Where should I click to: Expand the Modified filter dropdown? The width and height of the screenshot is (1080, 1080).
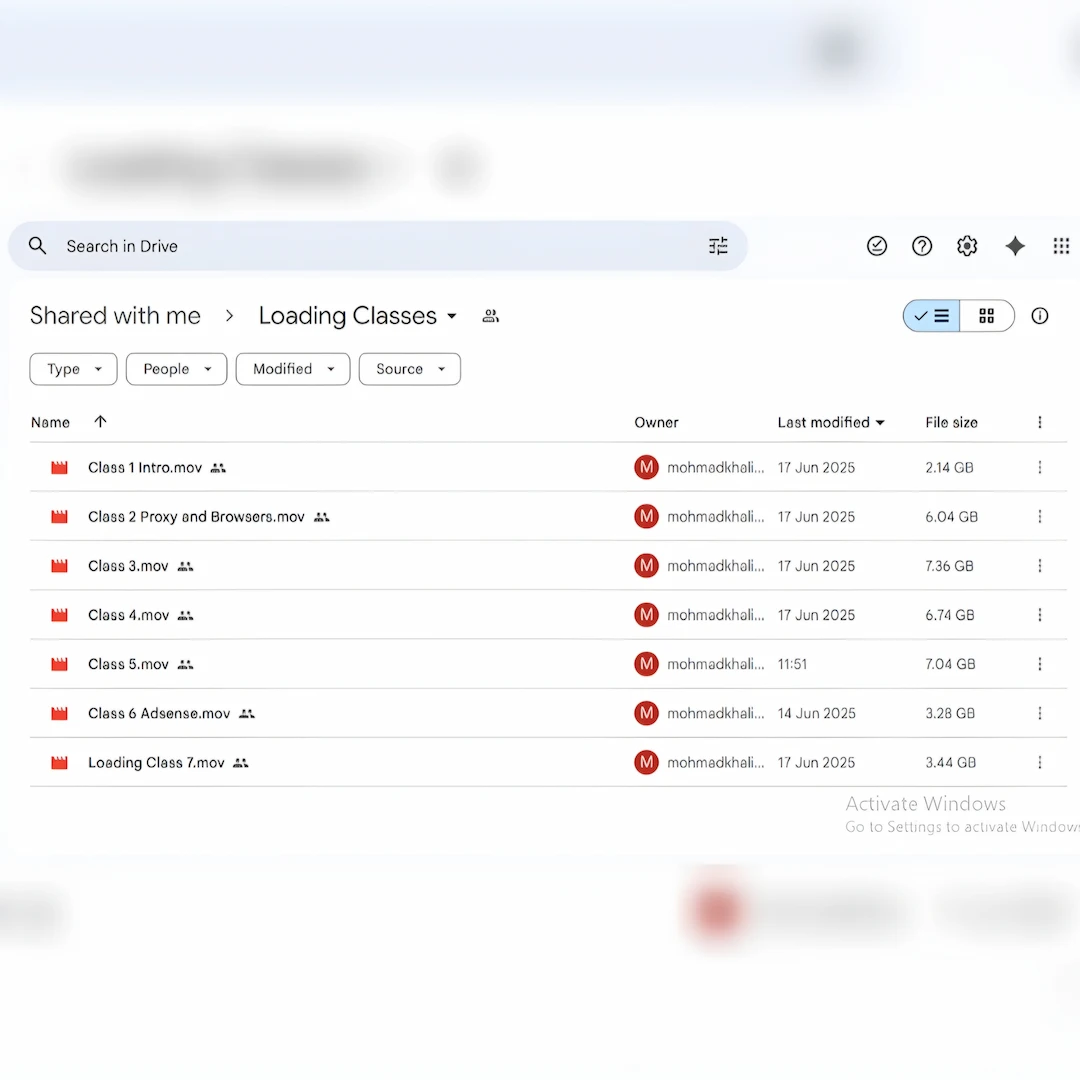click(x=292, y=369)
